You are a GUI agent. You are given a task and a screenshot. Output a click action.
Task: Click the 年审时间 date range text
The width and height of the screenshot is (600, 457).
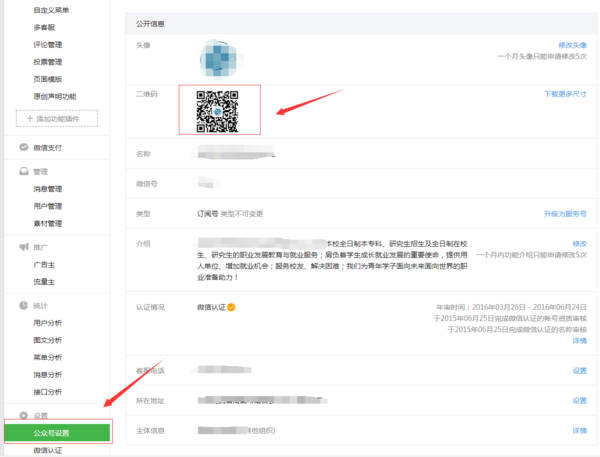coord(511,307)
